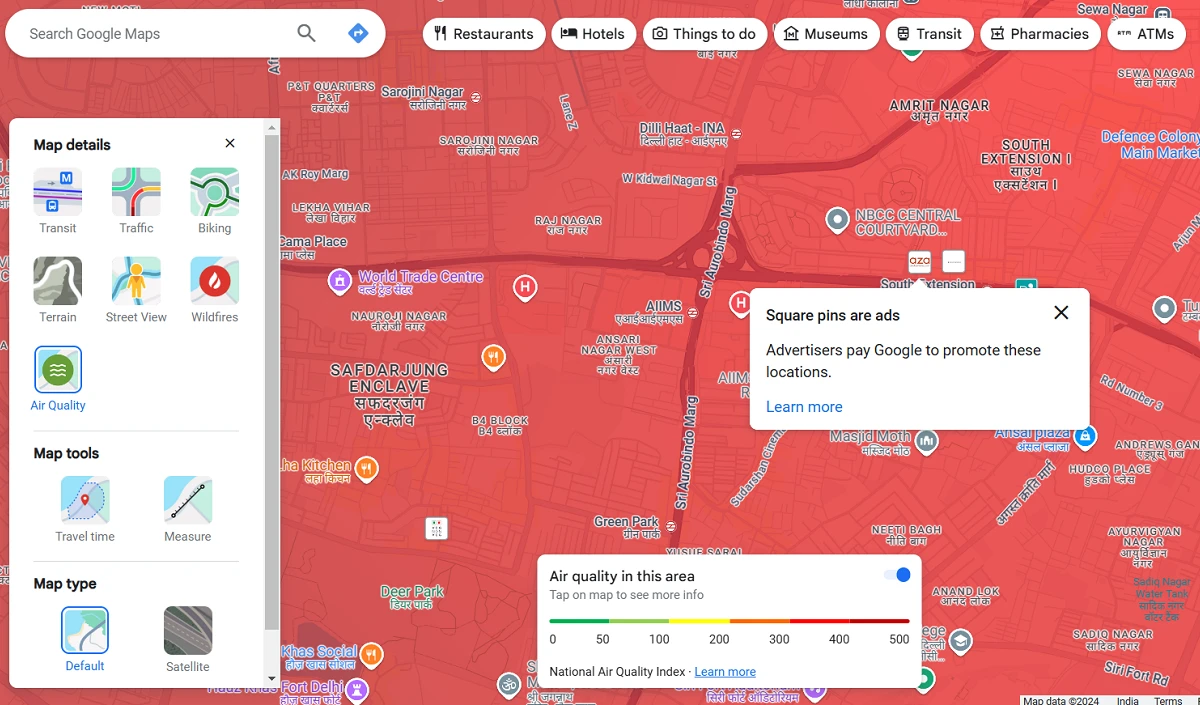
Task: Activate the Street View layer
Action: tap(136, 290)
